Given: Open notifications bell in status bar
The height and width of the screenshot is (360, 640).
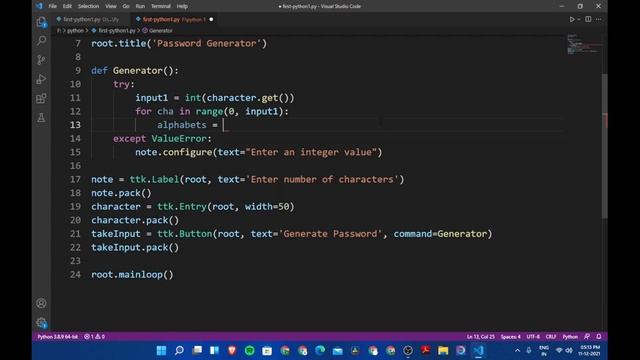Looking at the screenshot, I should coord(599,337).
